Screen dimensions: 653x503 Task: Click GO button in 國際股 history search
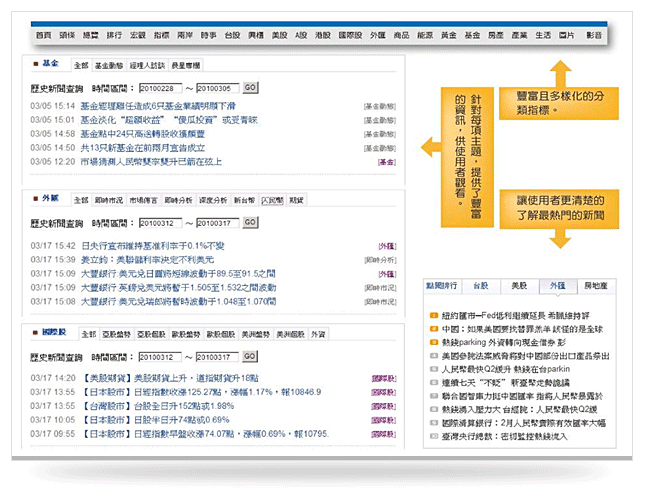tap(250, 357)
